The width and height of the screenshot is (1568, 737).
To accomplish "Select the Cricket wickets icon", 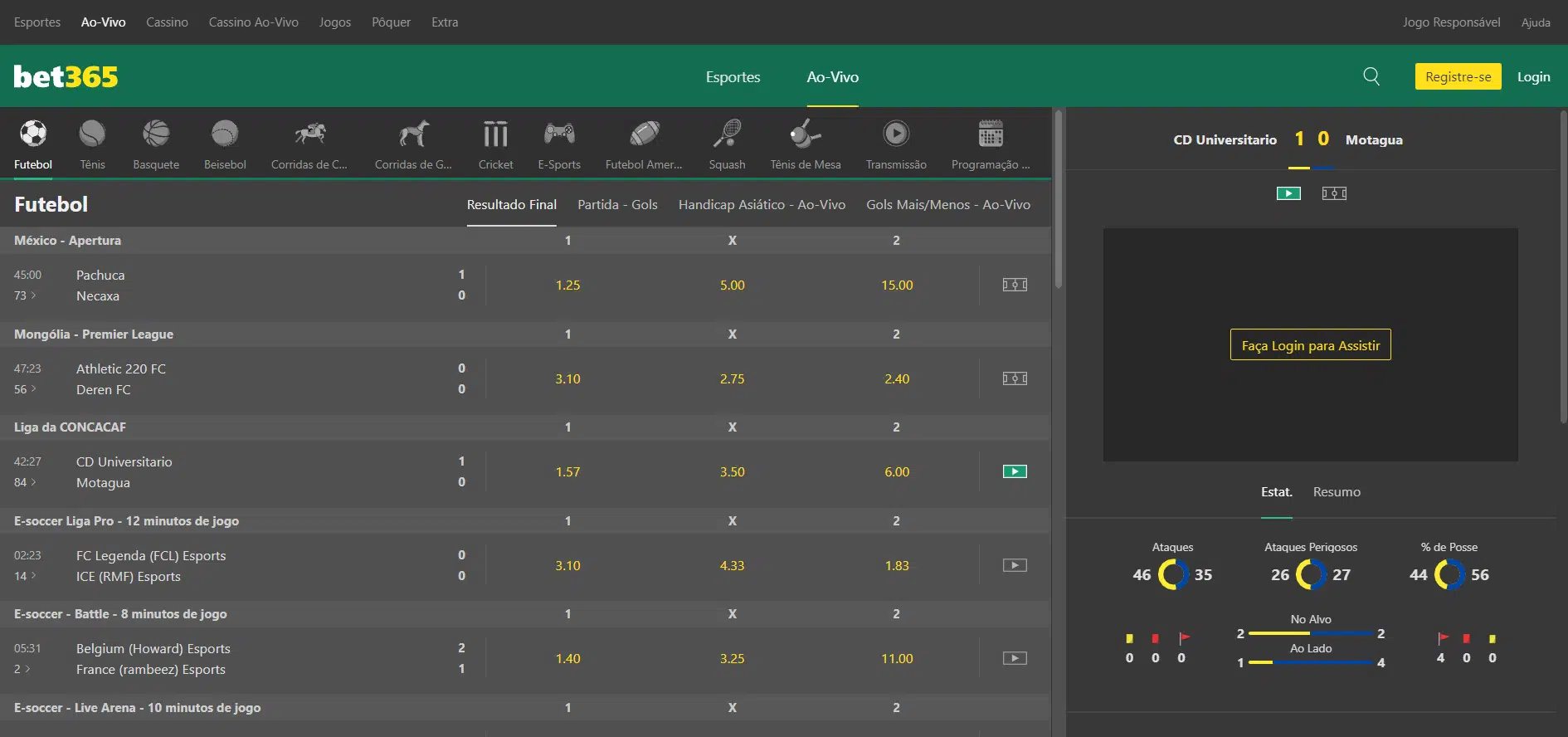I will 495,134.
